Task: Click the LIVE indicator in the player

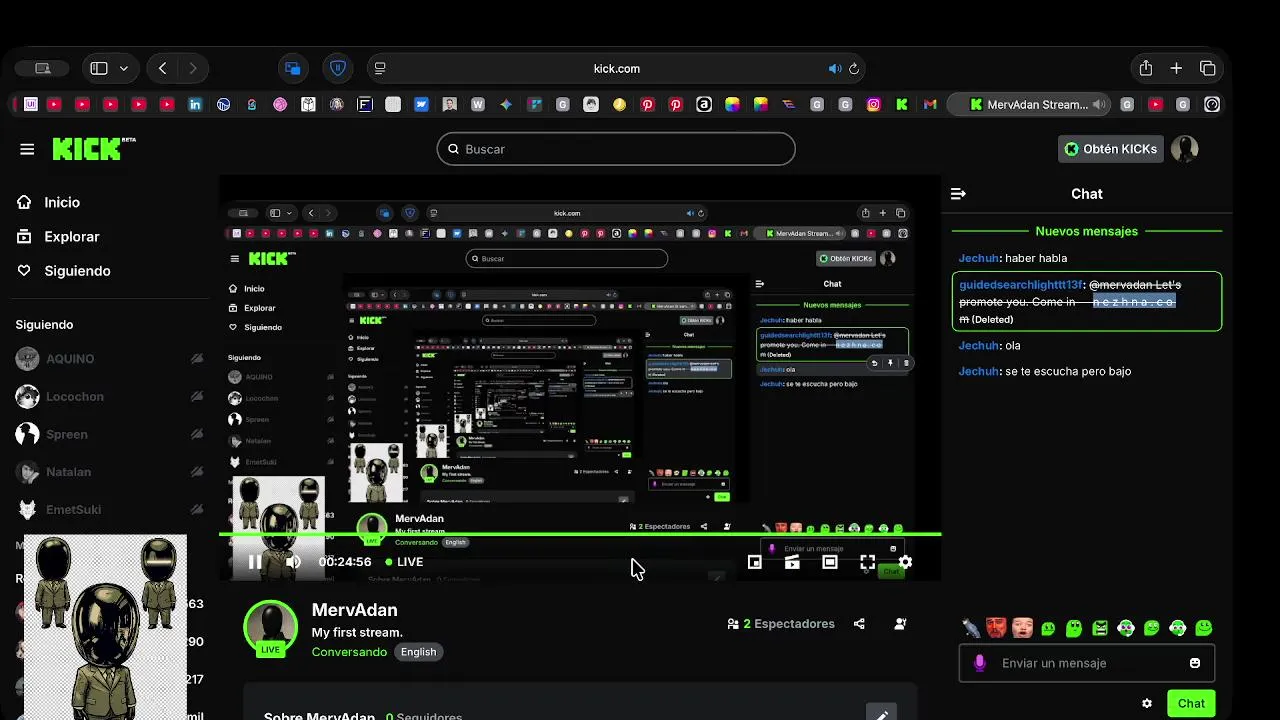Action: point(405,562)
